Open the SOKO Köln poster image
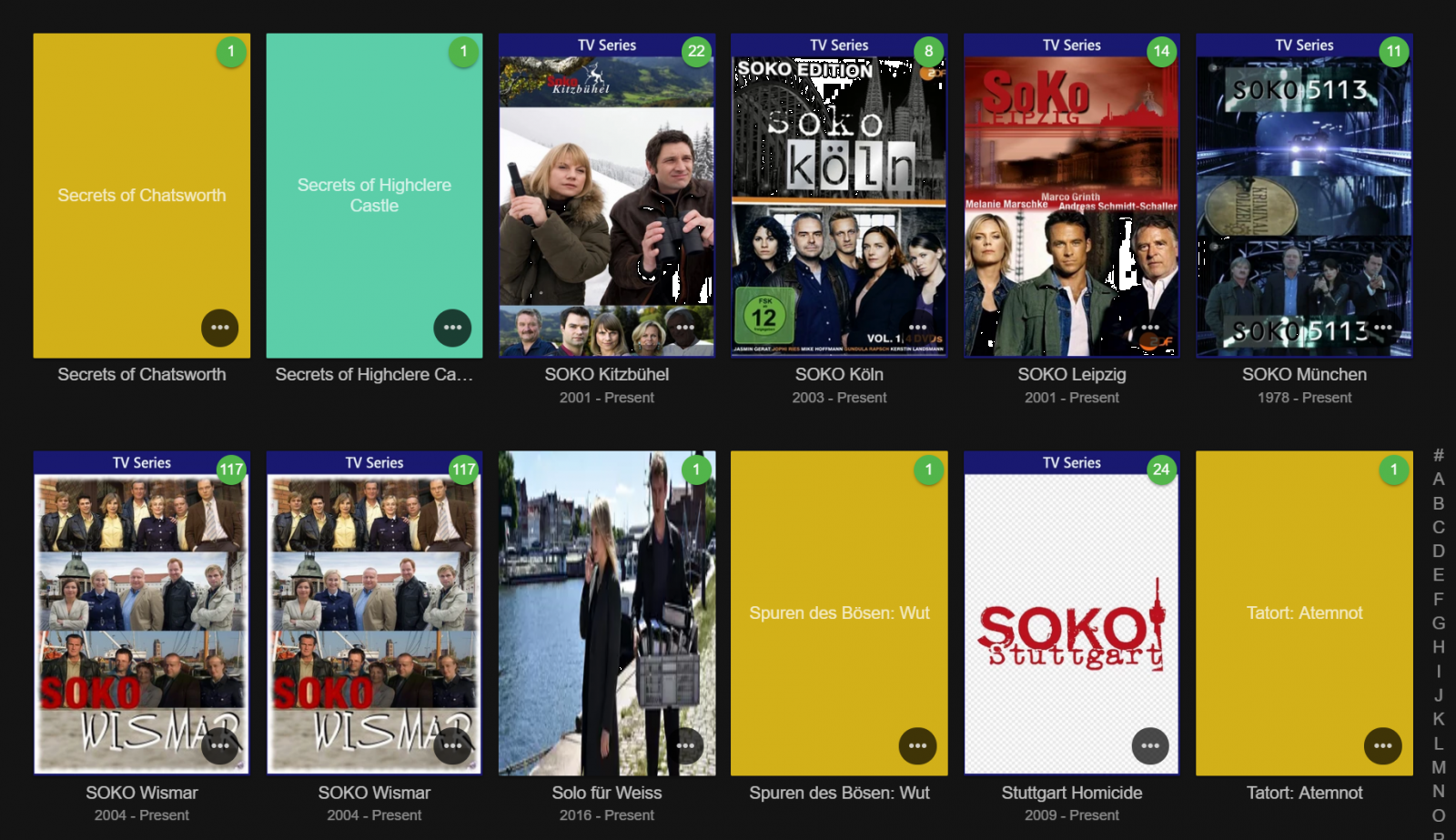This screenshot has height=840, width=1456. point(839,196)
